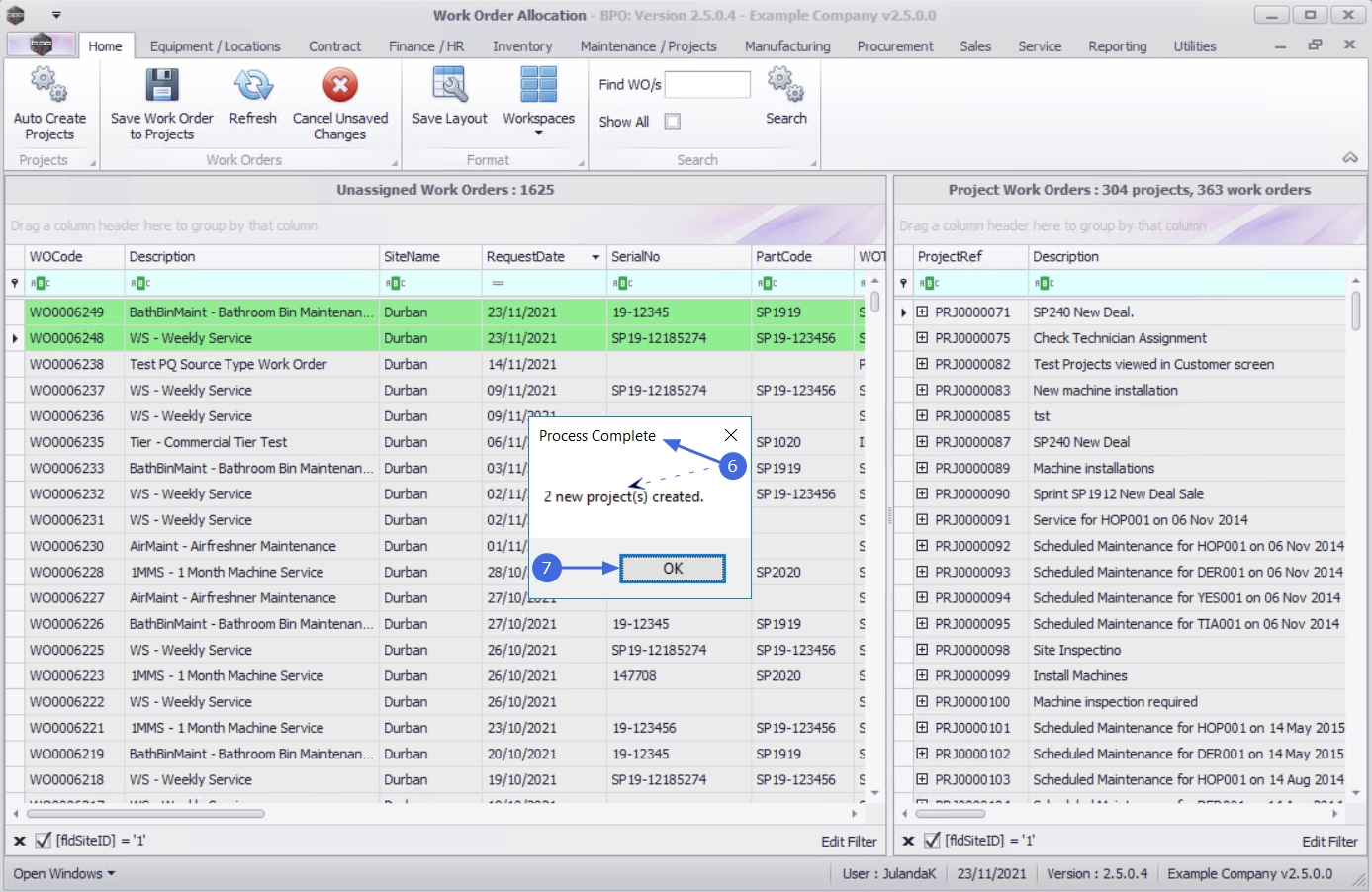Open the Service ribbon tab
The width and height of the screenshot is (1372, 892).
[x=1040, y=46]
